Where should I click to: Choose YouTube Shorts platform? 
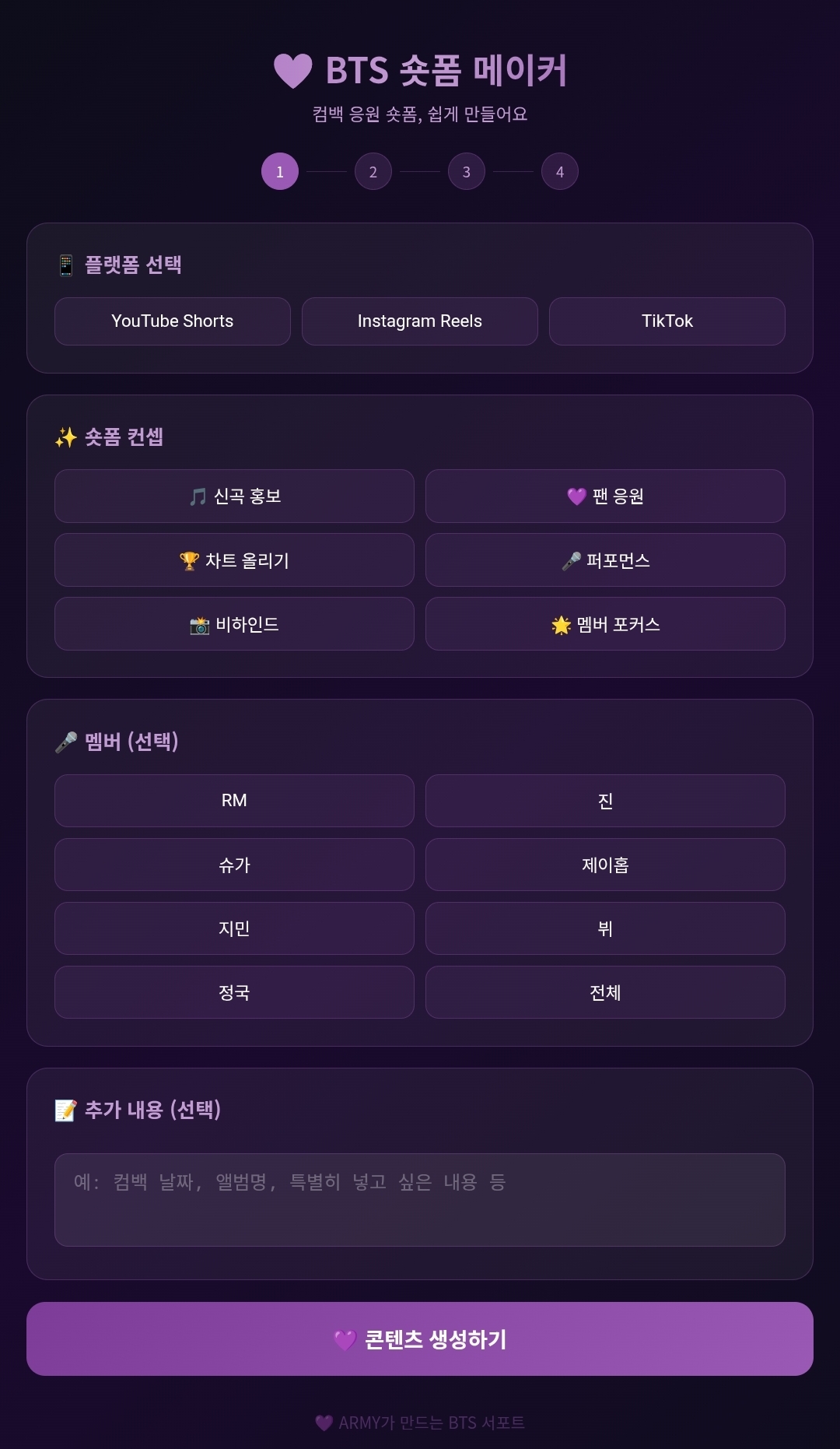[x=173, y=321]
